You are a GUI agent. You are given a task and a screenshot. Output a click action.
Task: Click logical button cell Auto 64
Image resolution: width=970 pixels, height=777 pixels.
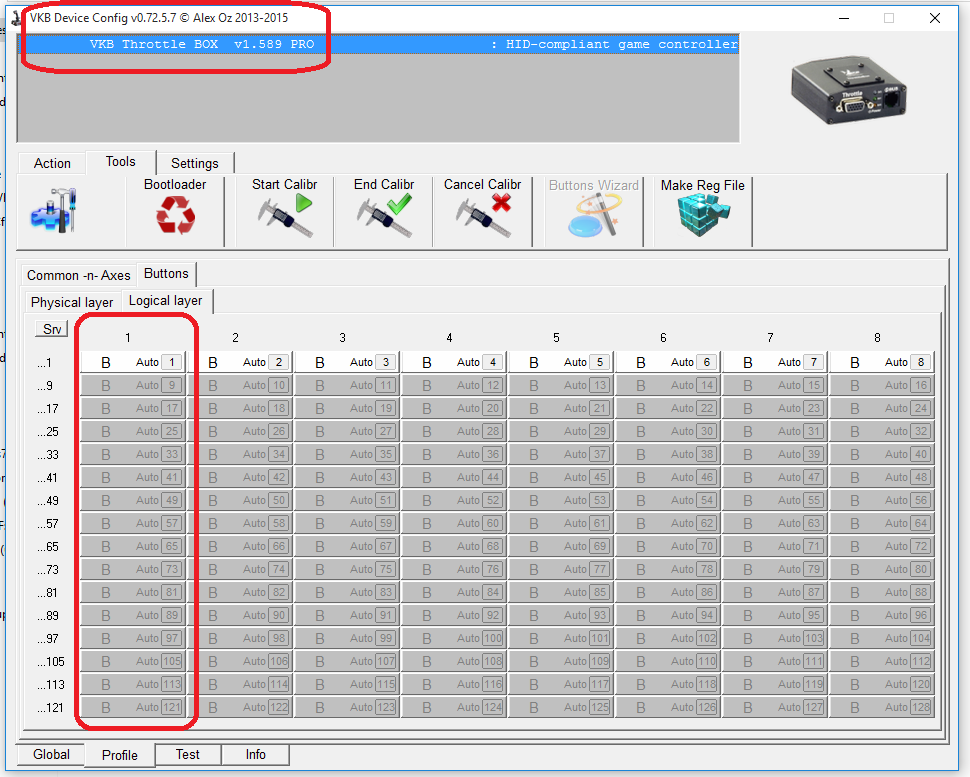tap(883, 523)
